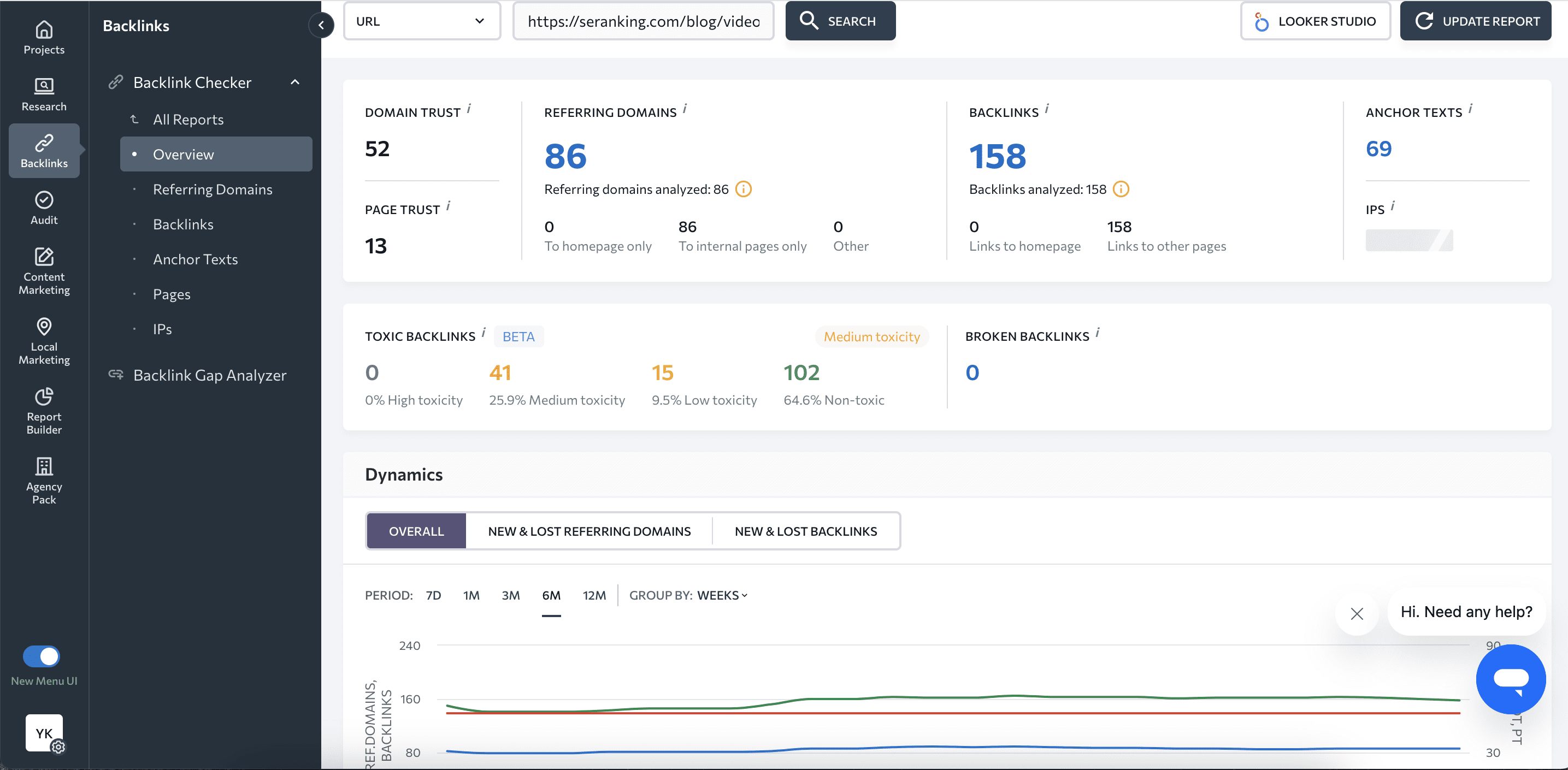Image resolution: width=1568 pixels, height=770 pixels.
Task: Click the Broken Backlinks info icon
Action: (1098, 333)
